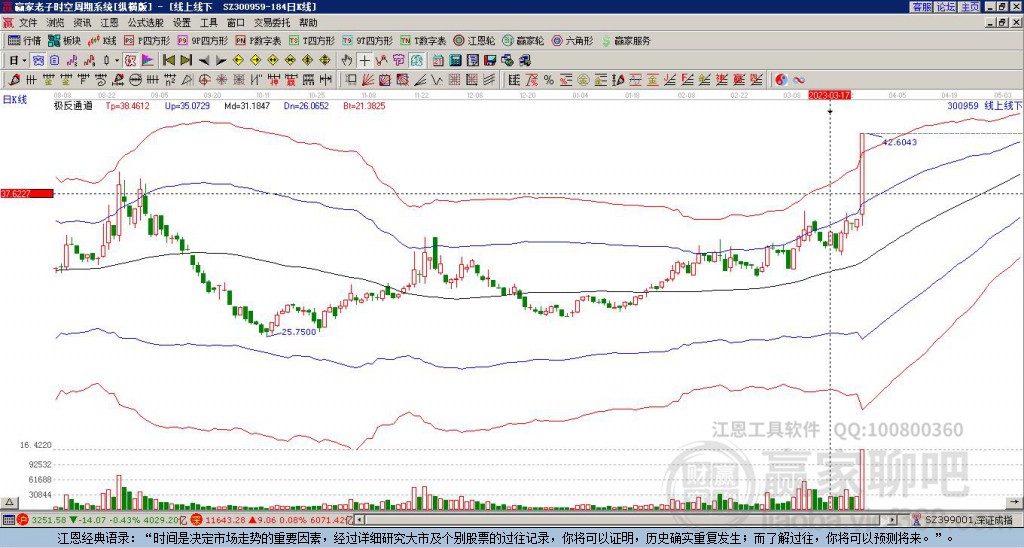This screenshot has height=548, width=1024.
Task: Click the SZ399001 深证成指 status item
Action: pos(969,520)
